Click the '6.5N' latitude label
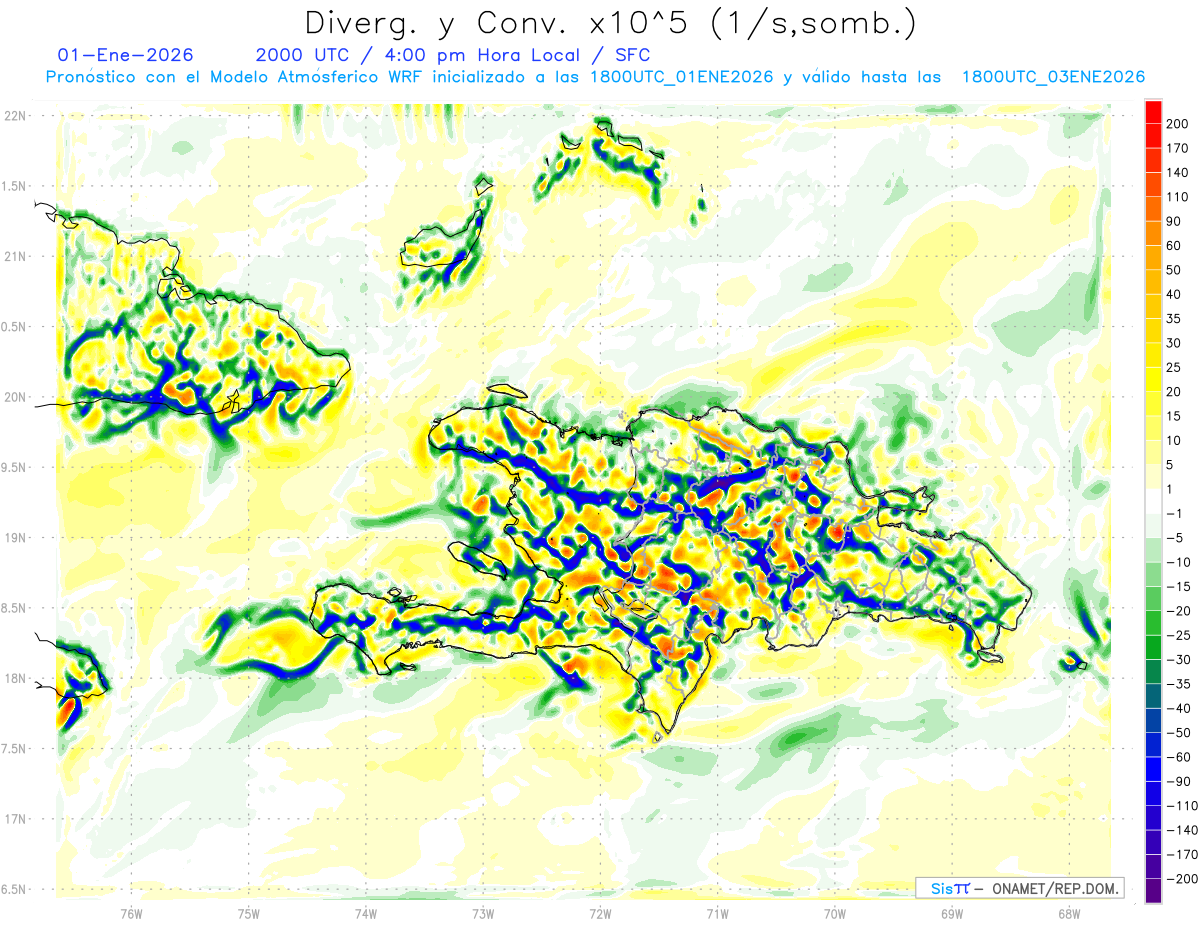Image resolution: width=1200 pixels, height=927 pixels. (x=14, y=889)
